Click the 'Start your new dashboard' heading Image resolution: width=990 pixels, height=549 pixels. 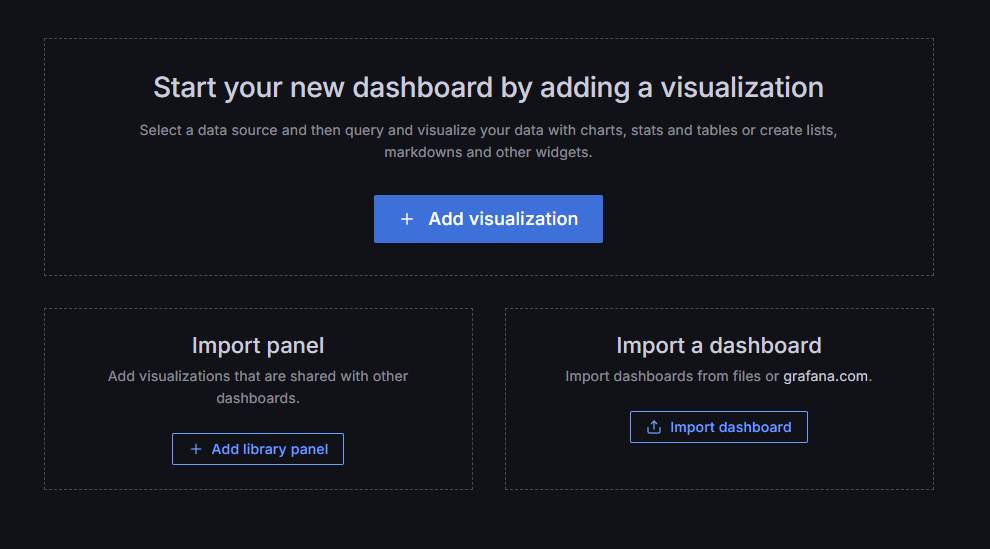488,87
